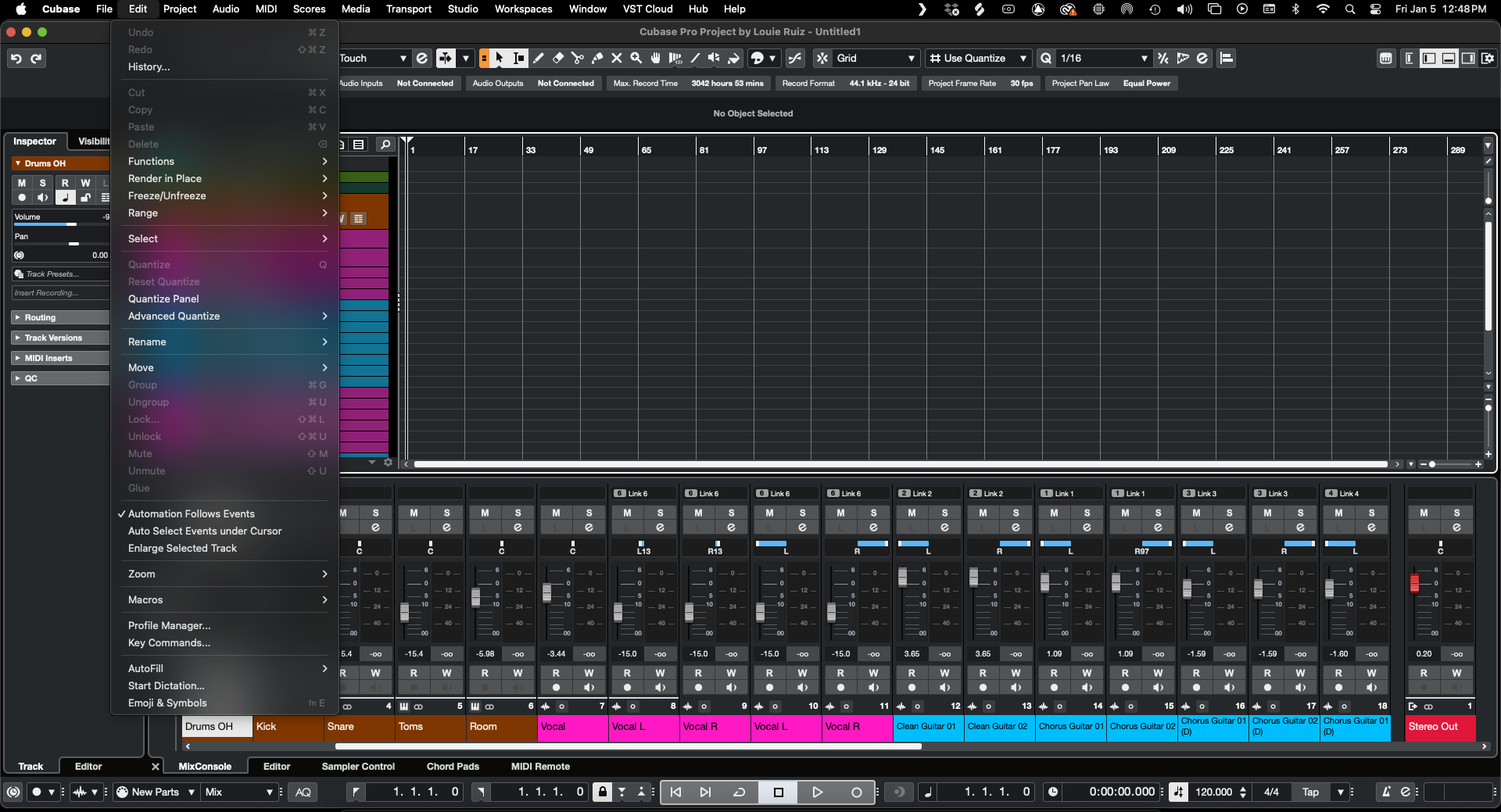Open the Use Quantize grid type dropdown
Viewport: 1501px width, 812px height.
tap(978, 59)
